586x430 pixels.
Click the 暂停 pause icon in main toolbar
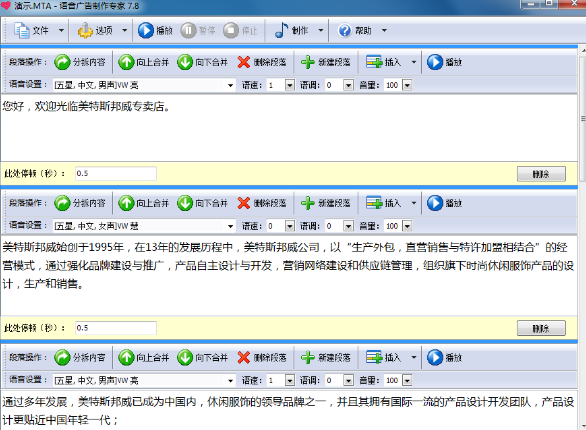[188, 30]
